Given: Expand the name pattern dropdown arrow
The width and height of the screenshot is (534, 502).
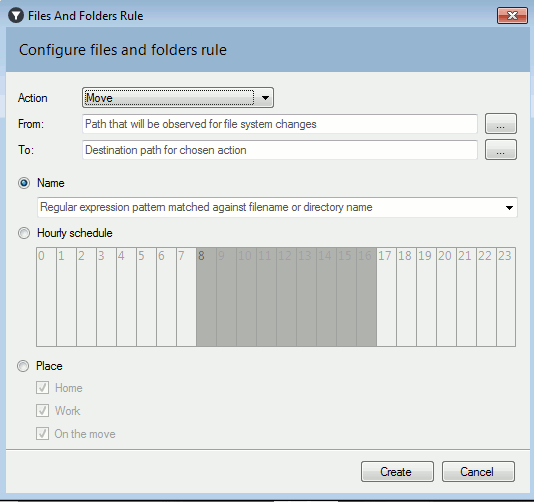Looking at the screenshot, I should point(509,207).
